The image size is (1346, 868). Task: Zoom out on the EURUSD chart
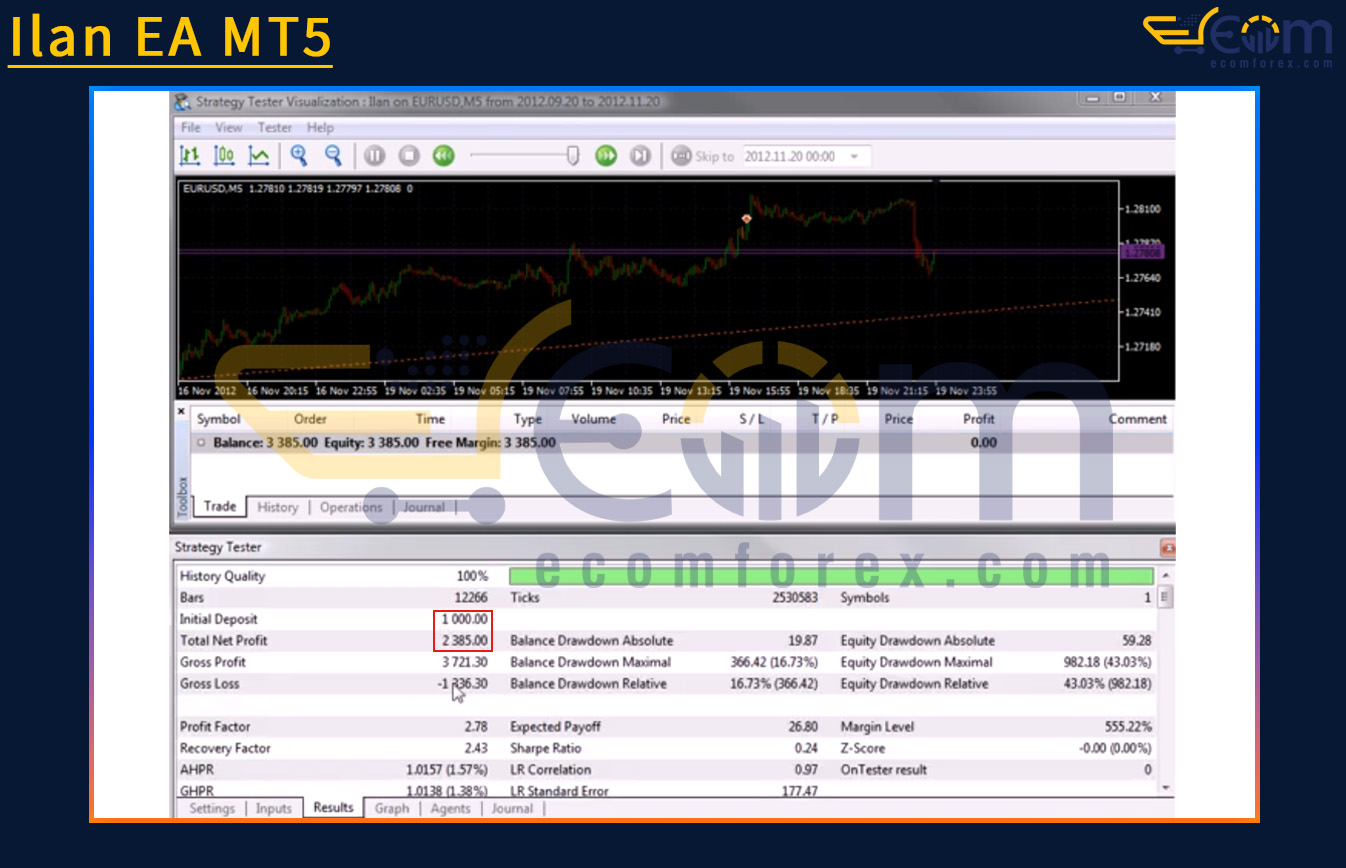tap(333, 156)
